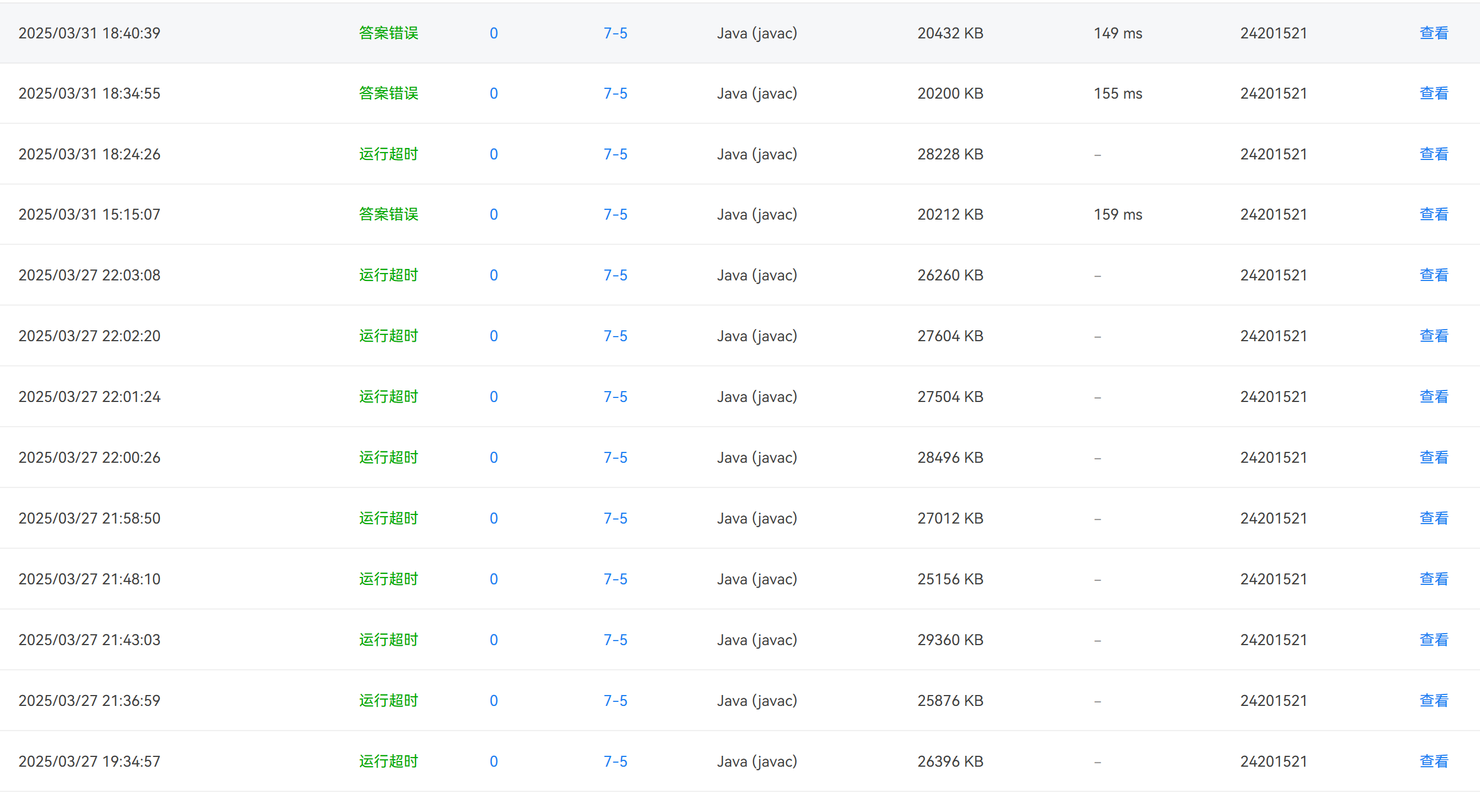Open 查看 on the 15:15:07 row
Viewport: 1480px width, 812px height.
click(1434, 214)
